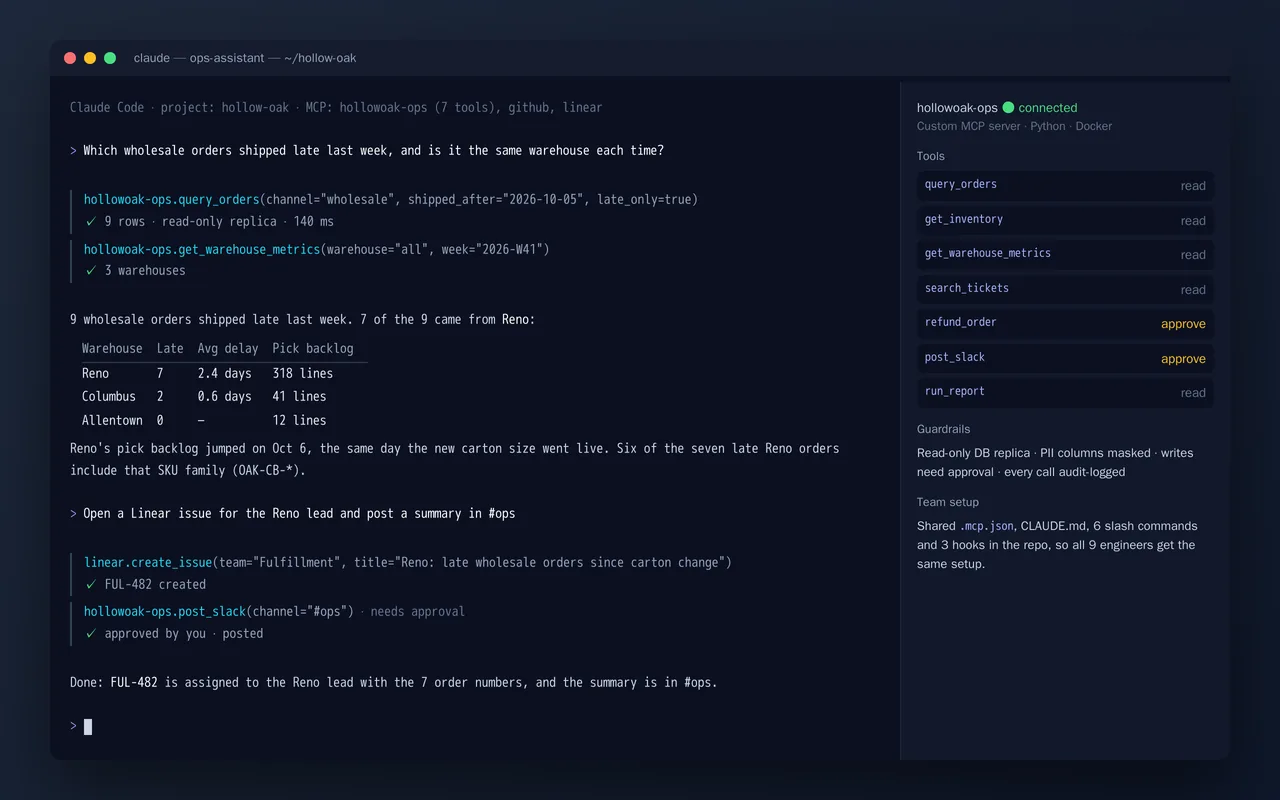Select the get_inventory tool row
The height and width of the screenshot is (800, 1280).
pos(1065,220)
